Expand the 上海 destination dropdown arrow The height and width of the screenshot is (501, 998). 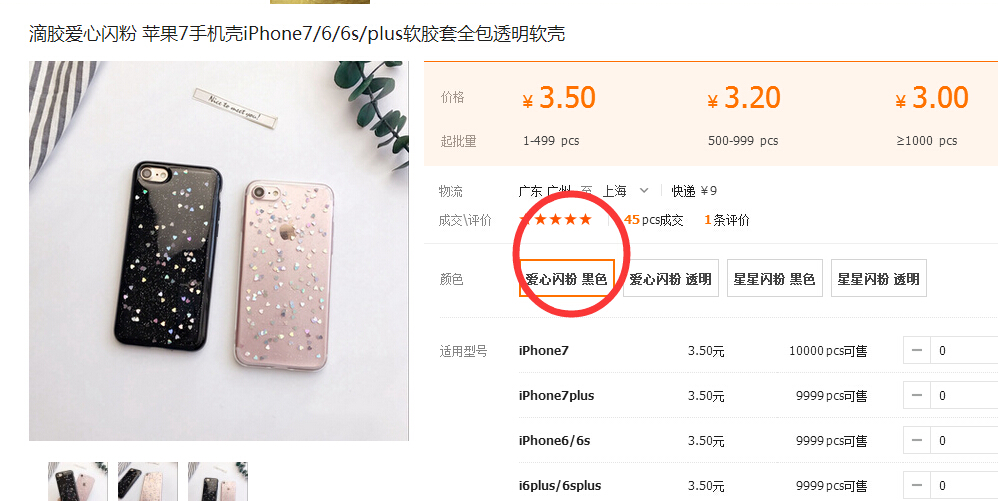point(643,190)
